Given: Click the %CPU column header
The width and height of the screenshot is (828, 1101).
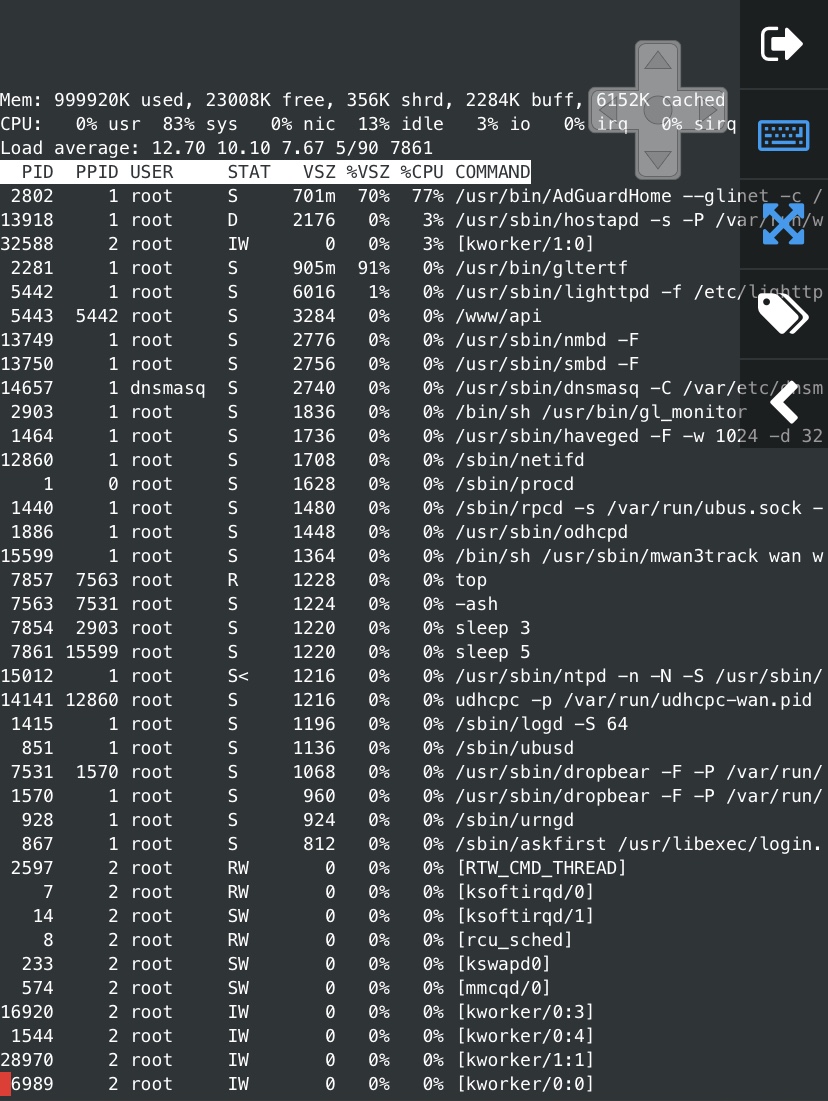Looking at the screenshot, I should coord(421,172).
